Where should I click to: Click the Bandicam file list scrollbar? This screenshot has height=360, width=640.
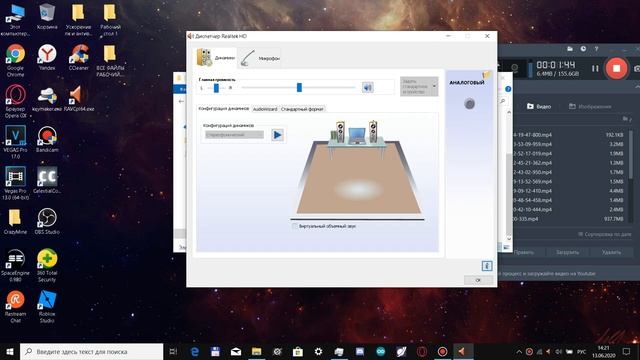pyautogui.click(x=631, y=155)
